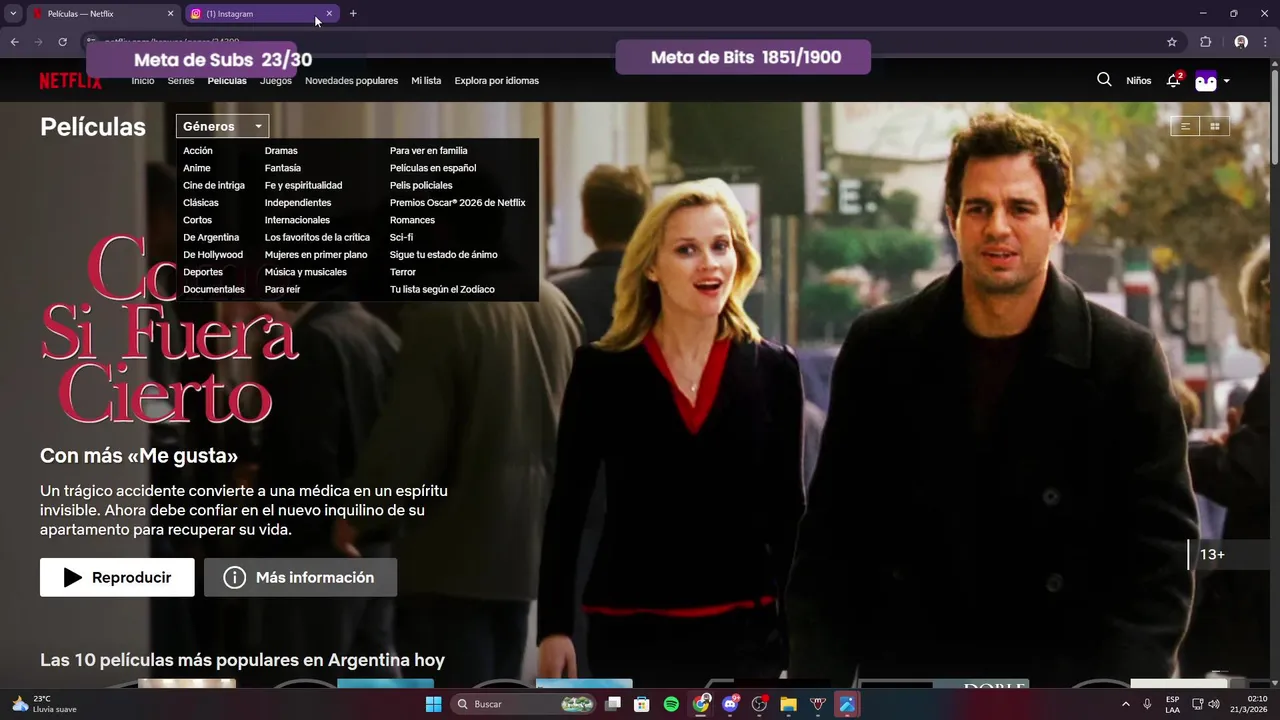Open the Netflix search icon
The height and width of the screenshot is (720, 1280).
coord(1104,80)
